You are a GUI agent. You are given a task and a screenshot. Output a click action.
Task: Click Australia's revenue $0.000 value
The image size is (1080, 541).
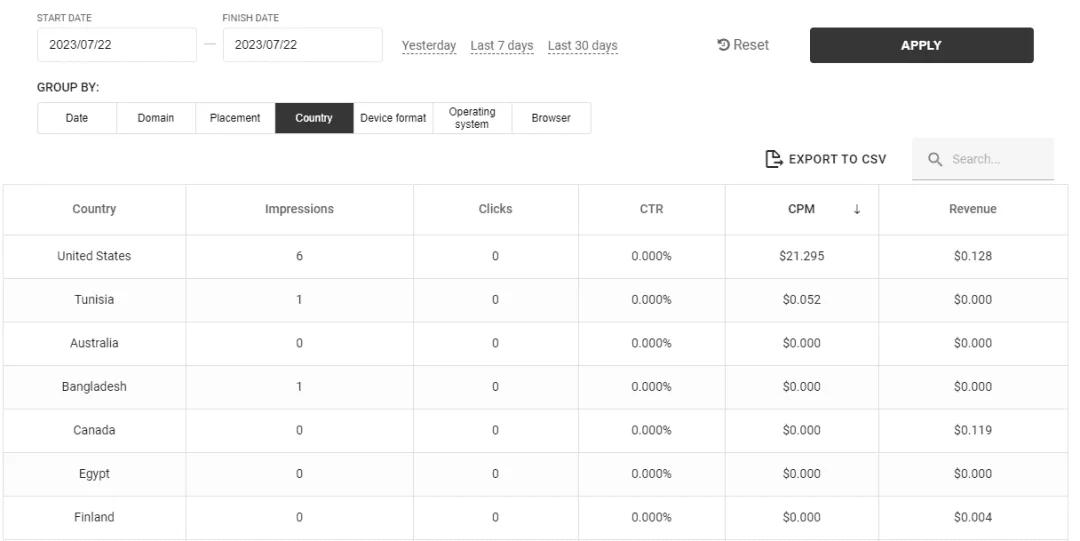coord(973,343)
